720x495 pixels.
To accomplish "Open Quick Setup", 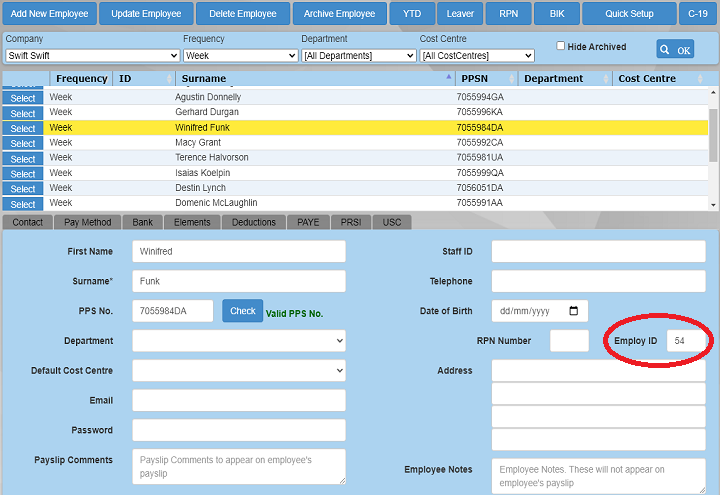I will tap(629, 14).
